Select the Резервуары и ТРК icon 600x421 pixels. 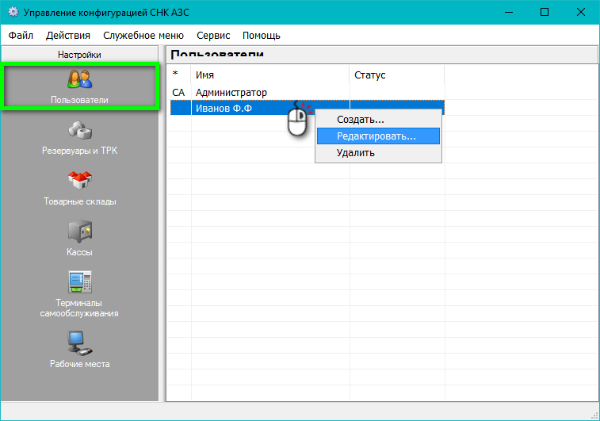click(80, 130)
